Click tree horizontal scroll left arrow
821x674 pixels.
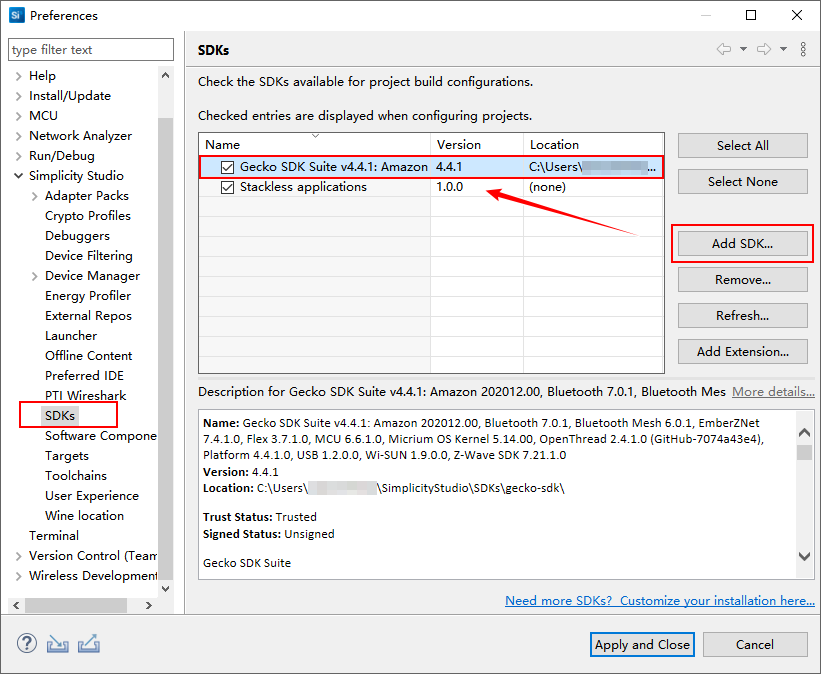pyautogui.click(x=16, y=605)
